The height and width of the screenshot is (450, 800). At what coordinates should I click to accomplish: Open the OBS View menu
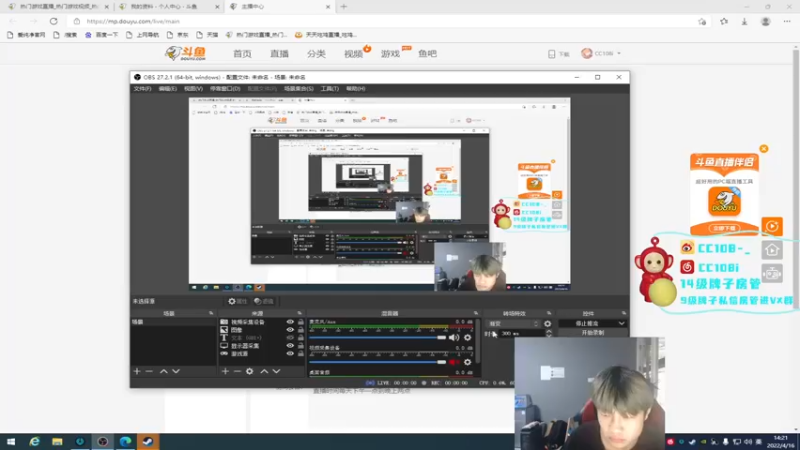tap(193, 89)
